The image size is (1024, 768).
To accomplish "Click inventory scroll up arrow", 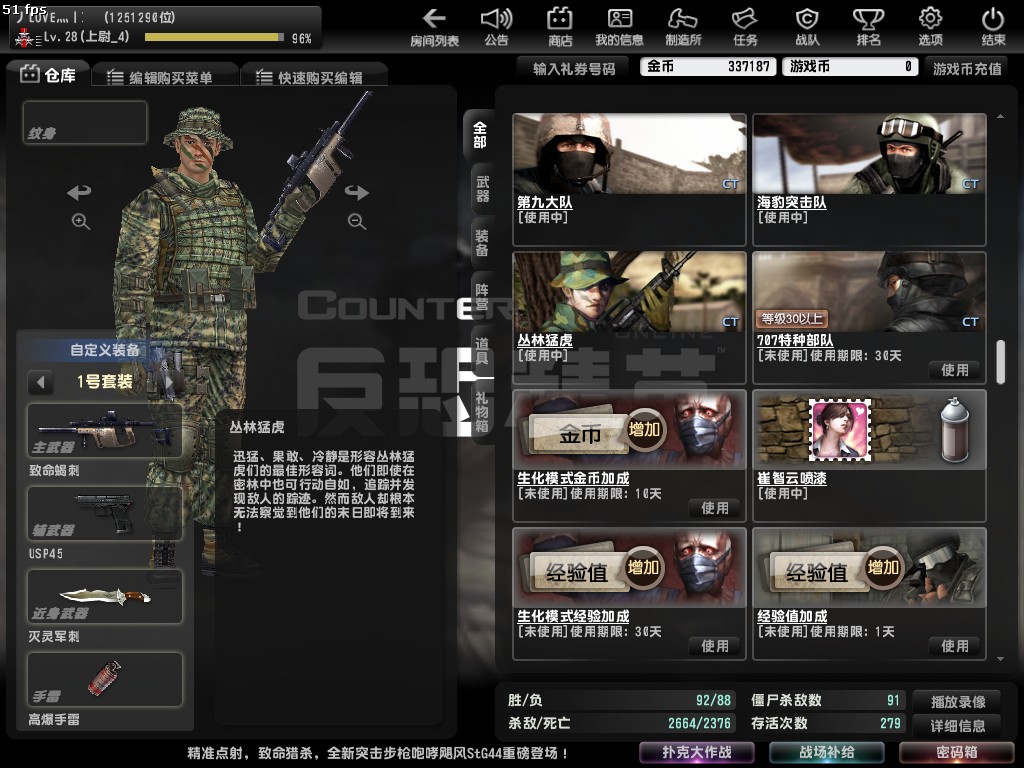I will [1000, 116].
